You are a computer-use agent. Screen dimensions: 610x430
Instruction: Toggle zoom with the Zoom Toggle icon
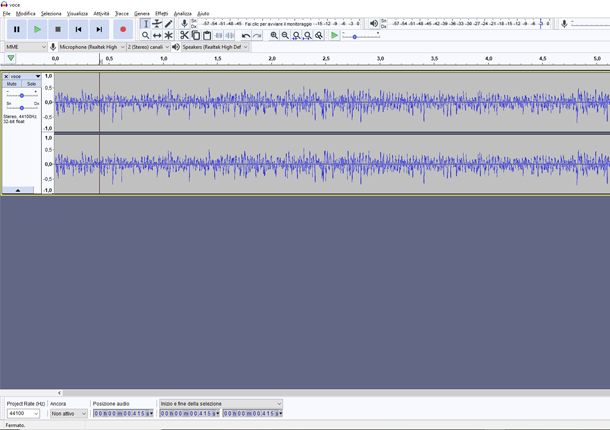[319, 35]
